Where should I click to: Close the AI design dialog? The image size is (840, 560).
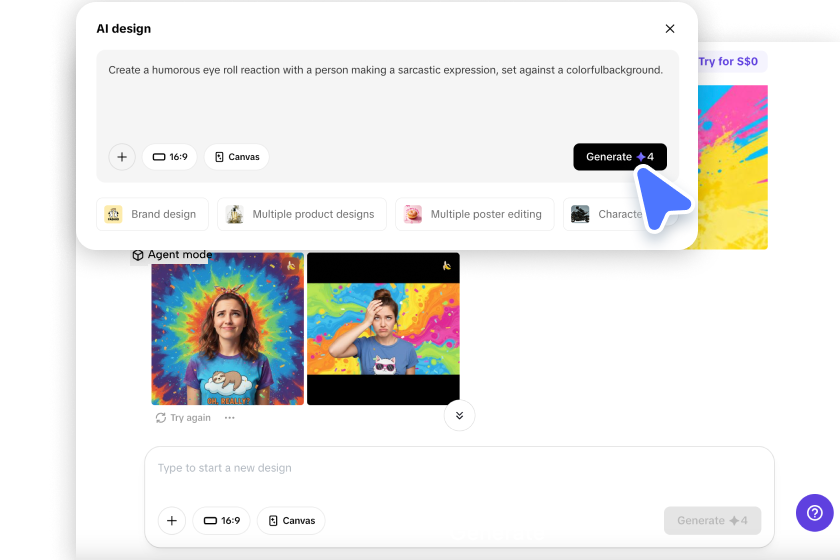[670, 29]
